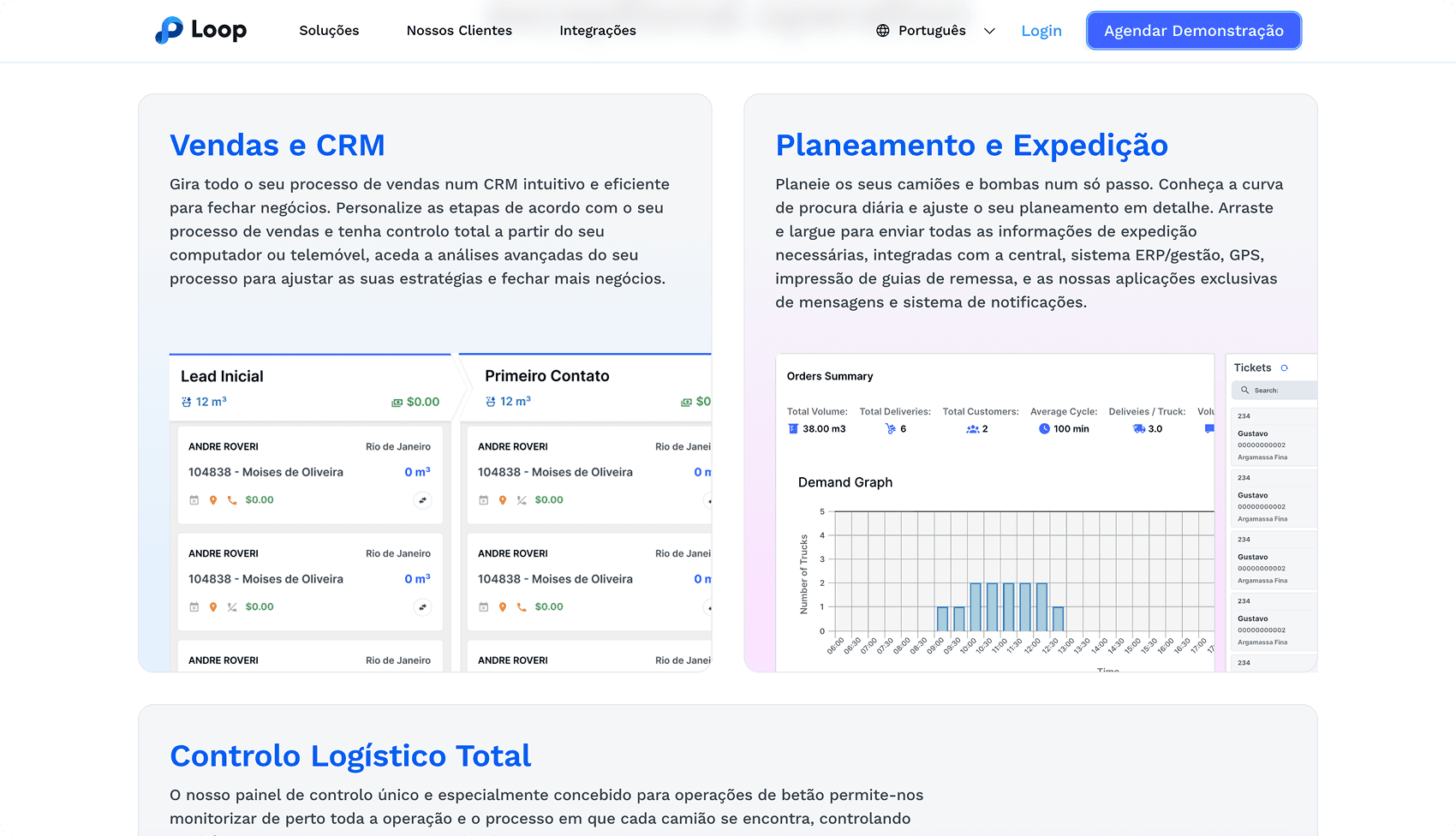
Task: Open the Português language dropdown
Action: pyautogui.click(x=932, y=31)
